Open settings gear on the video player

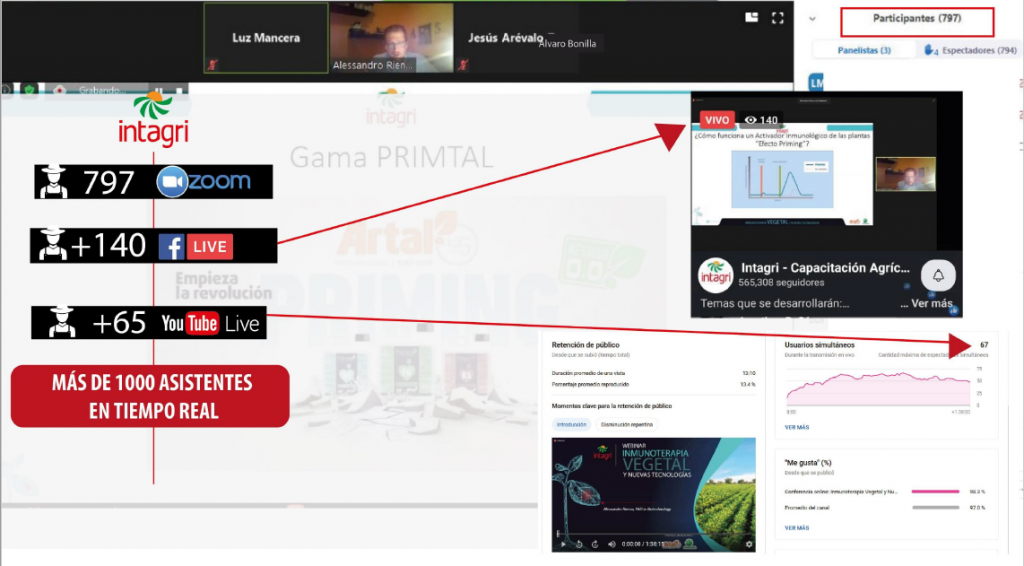click(749, 544)
